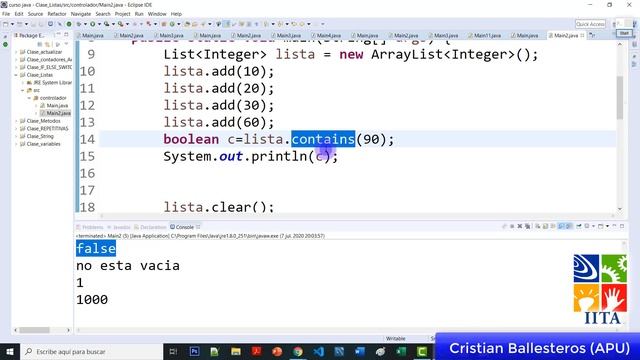Open the Refactor menu
The height and width of the screenshot is (360, 640).
click(x=57, y=14)
